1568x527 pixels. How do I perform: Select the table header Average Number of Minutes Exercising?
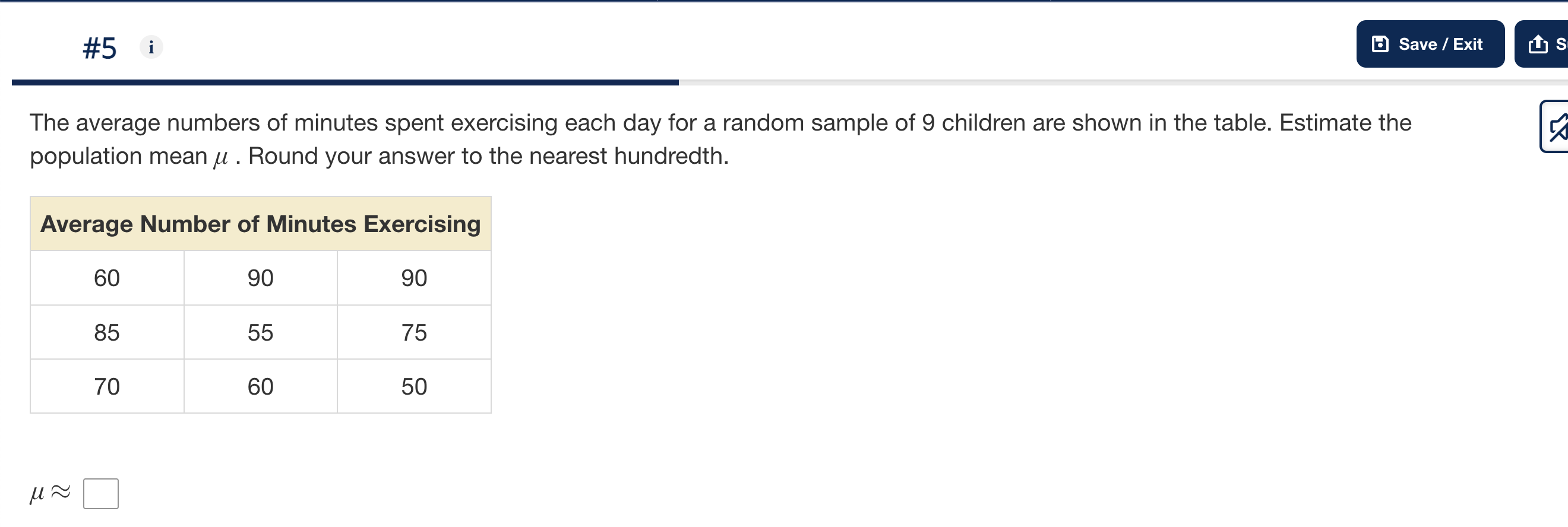(x=261, y=224)
